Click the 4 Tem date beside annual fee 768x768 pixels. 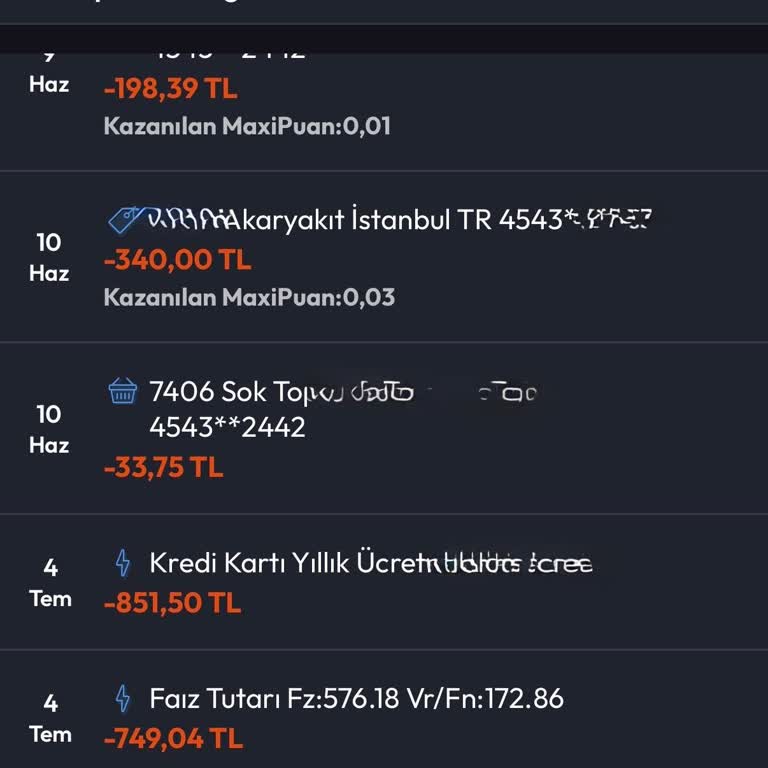[50, 583]
